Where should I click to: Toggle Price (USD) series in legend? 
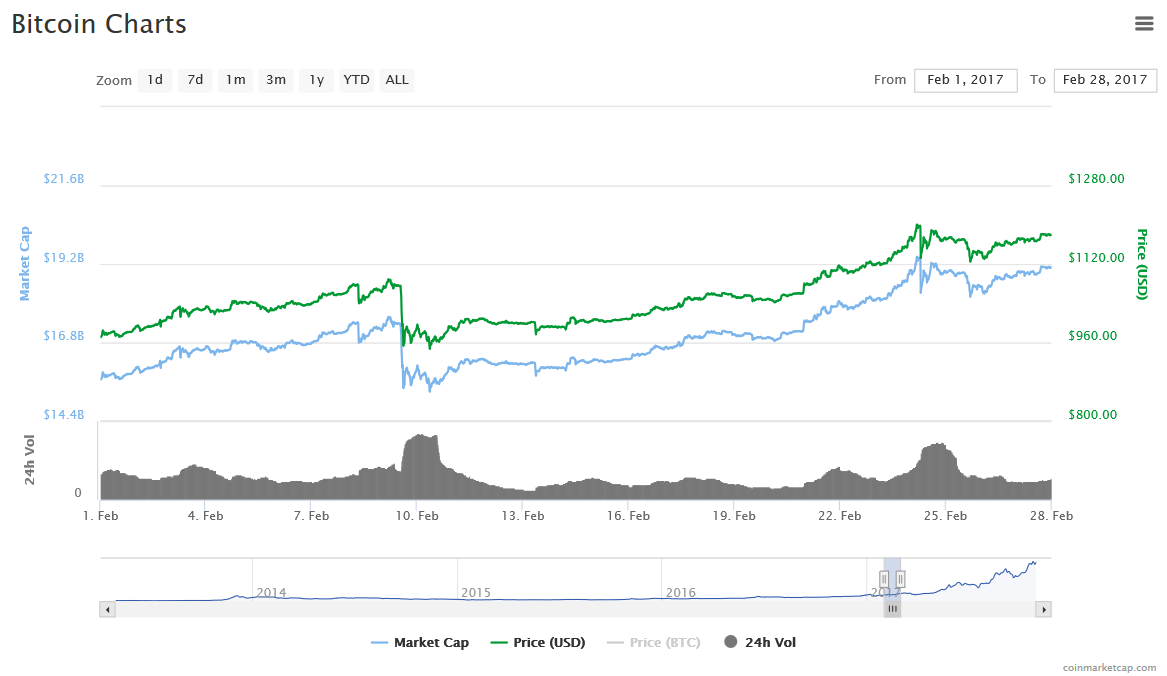(x=538, y=642)
